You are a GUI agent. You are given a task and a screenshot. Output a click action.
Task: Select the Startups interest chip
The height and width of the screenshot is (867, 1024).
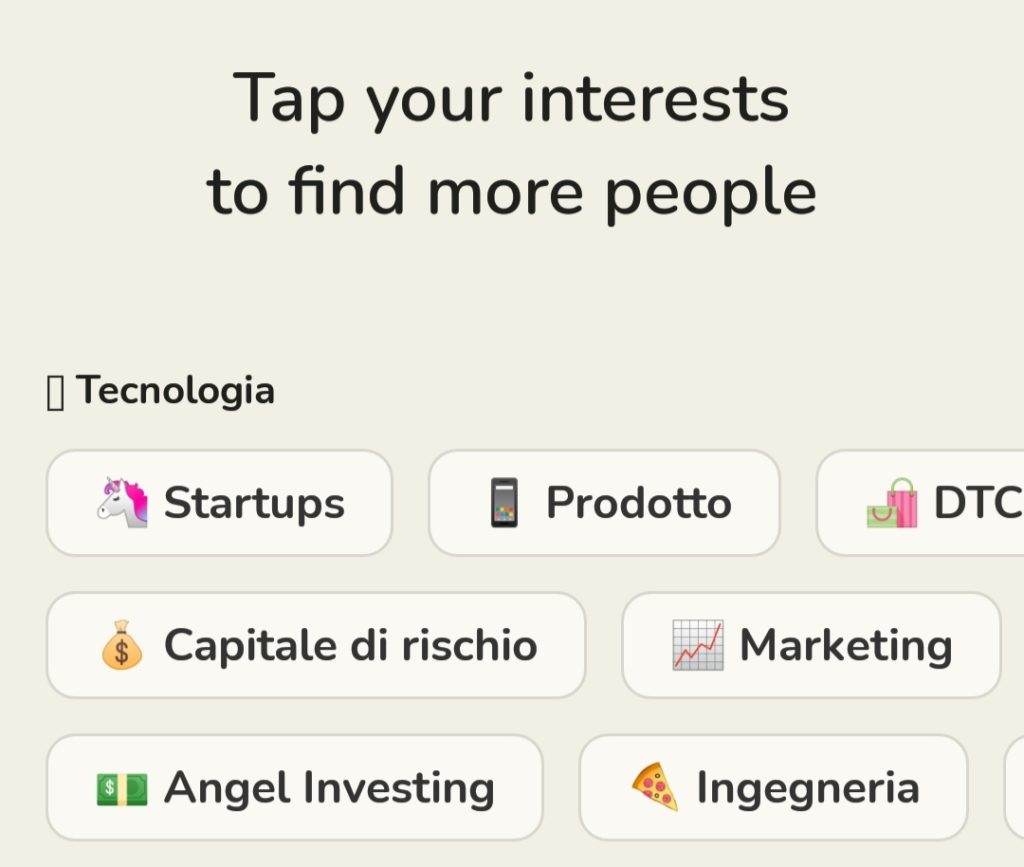[x=219, y=503]
